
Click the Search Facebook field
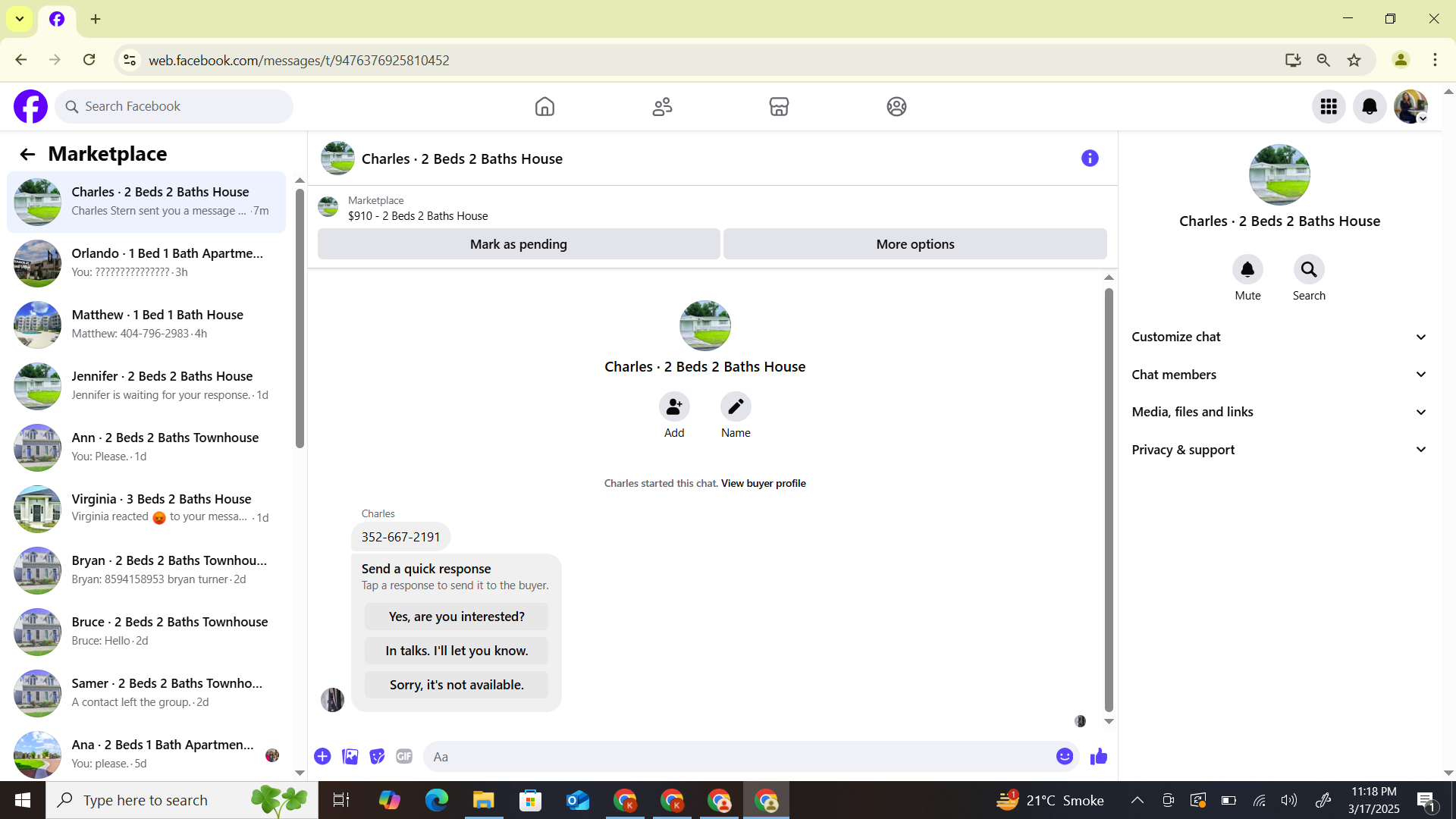[174, 106]
